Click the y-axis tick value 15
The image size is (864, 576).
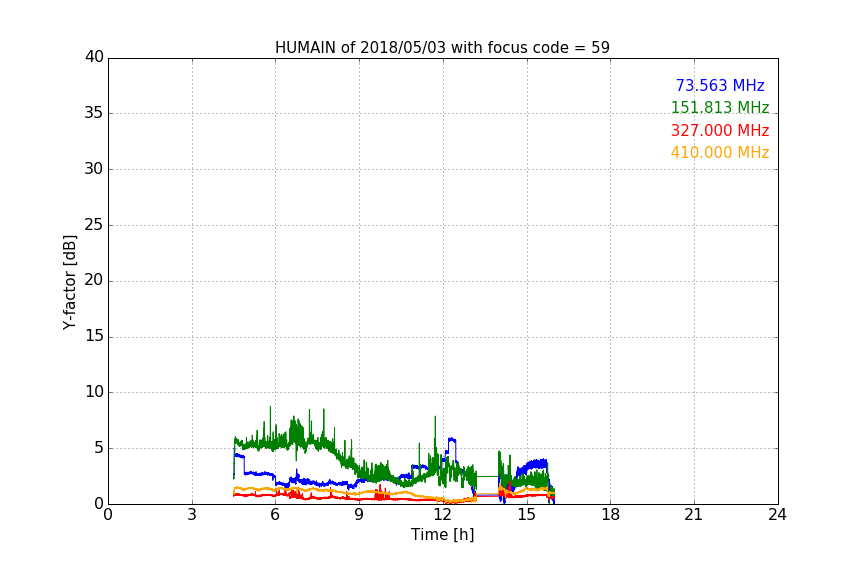click(x=94, y=336)
